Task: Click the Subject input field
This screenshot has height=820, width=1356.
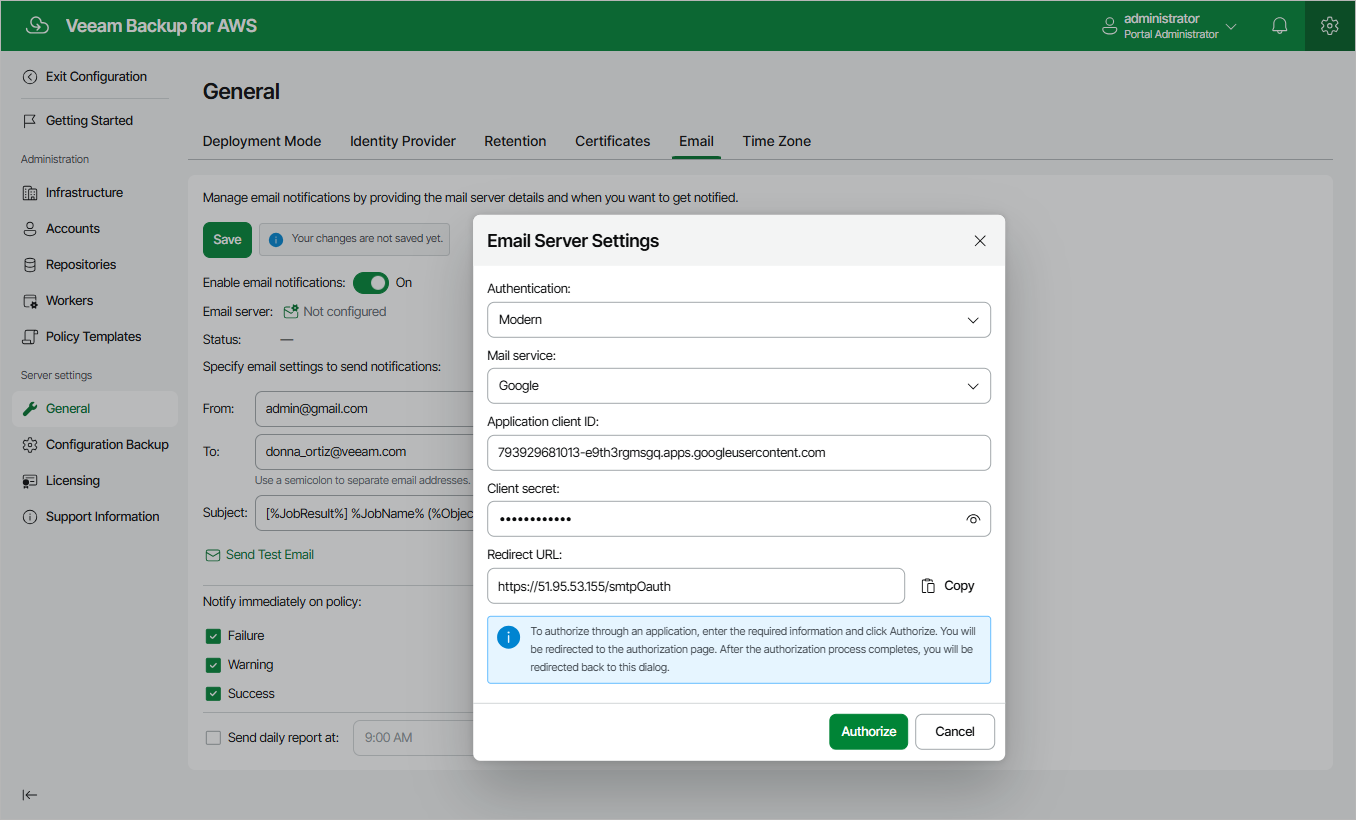Action: click(364, 512)
